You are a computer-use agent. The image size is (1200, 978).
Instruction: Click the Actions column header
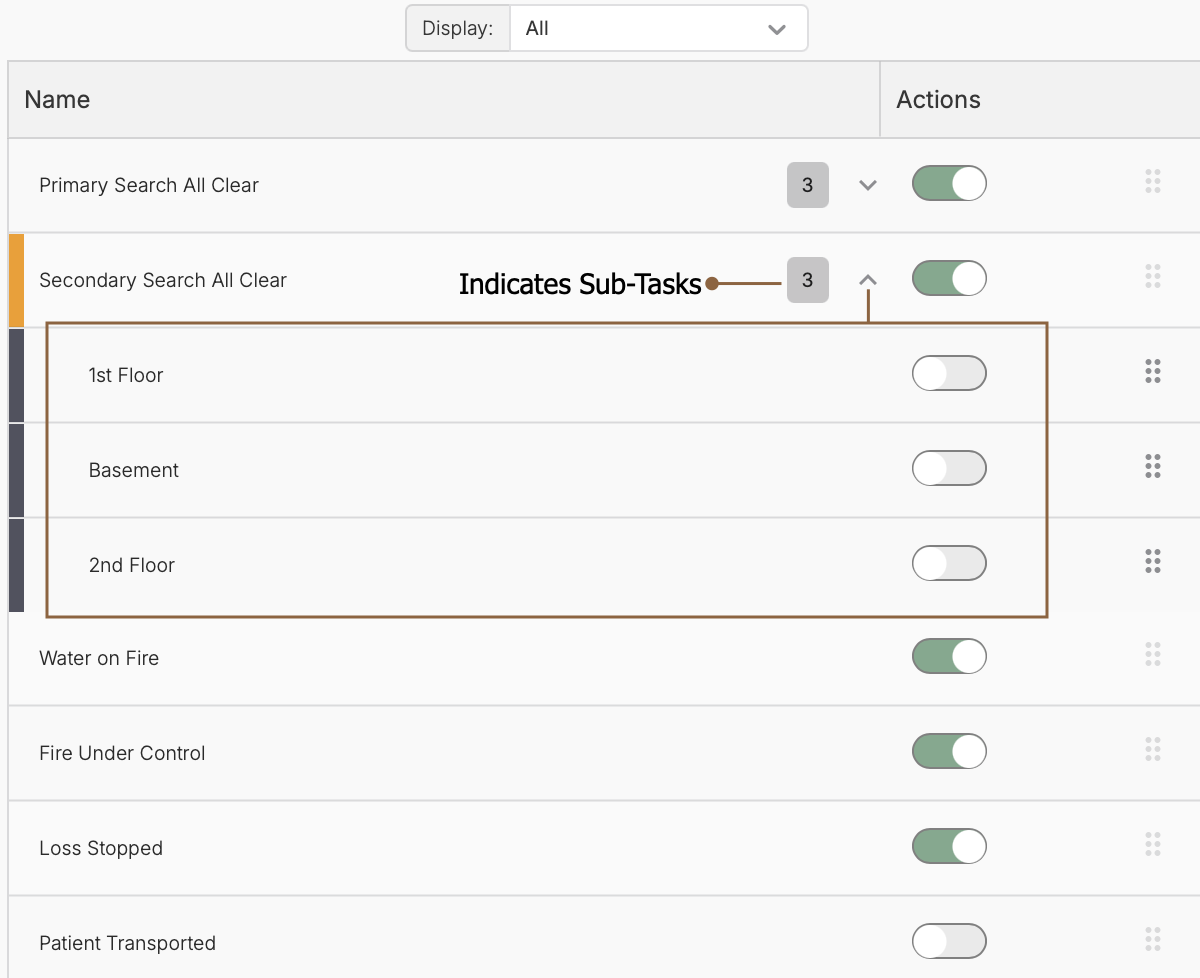(x=938, y=100)
